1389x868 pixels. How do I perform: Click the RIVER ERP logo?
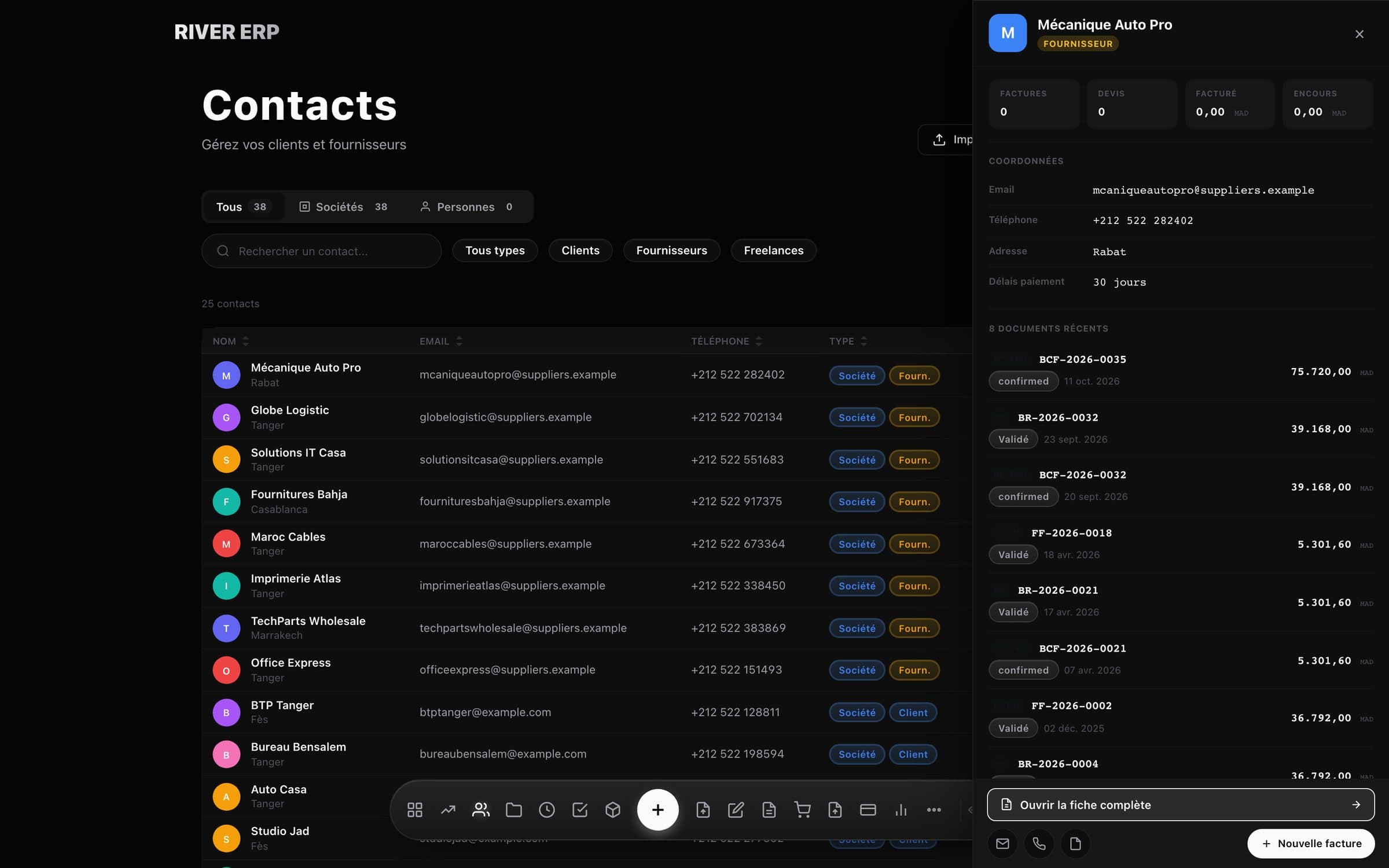pyautogui.click(x=227, y=32)
